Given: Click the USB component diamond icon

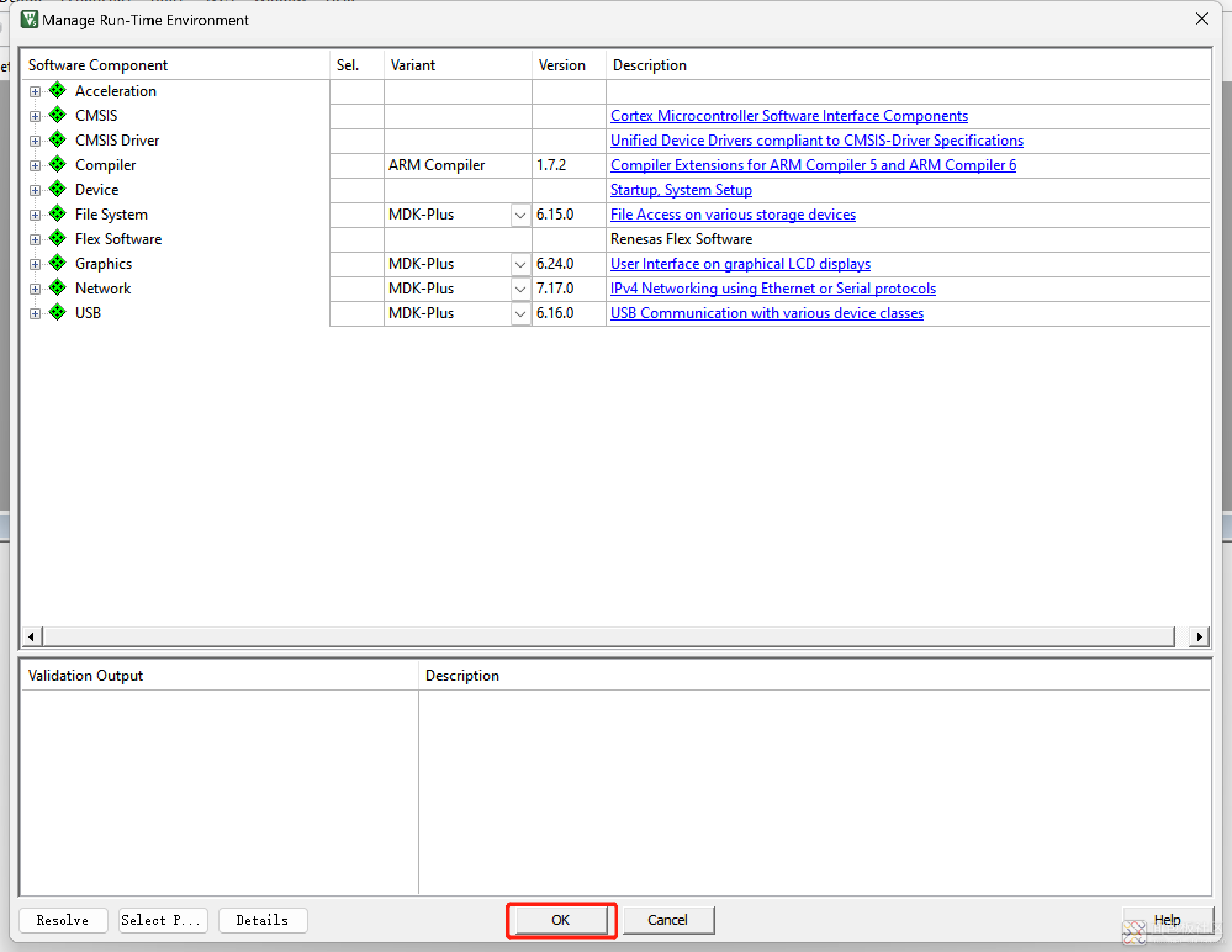Looking at the screenshot, I should point(57,313).
